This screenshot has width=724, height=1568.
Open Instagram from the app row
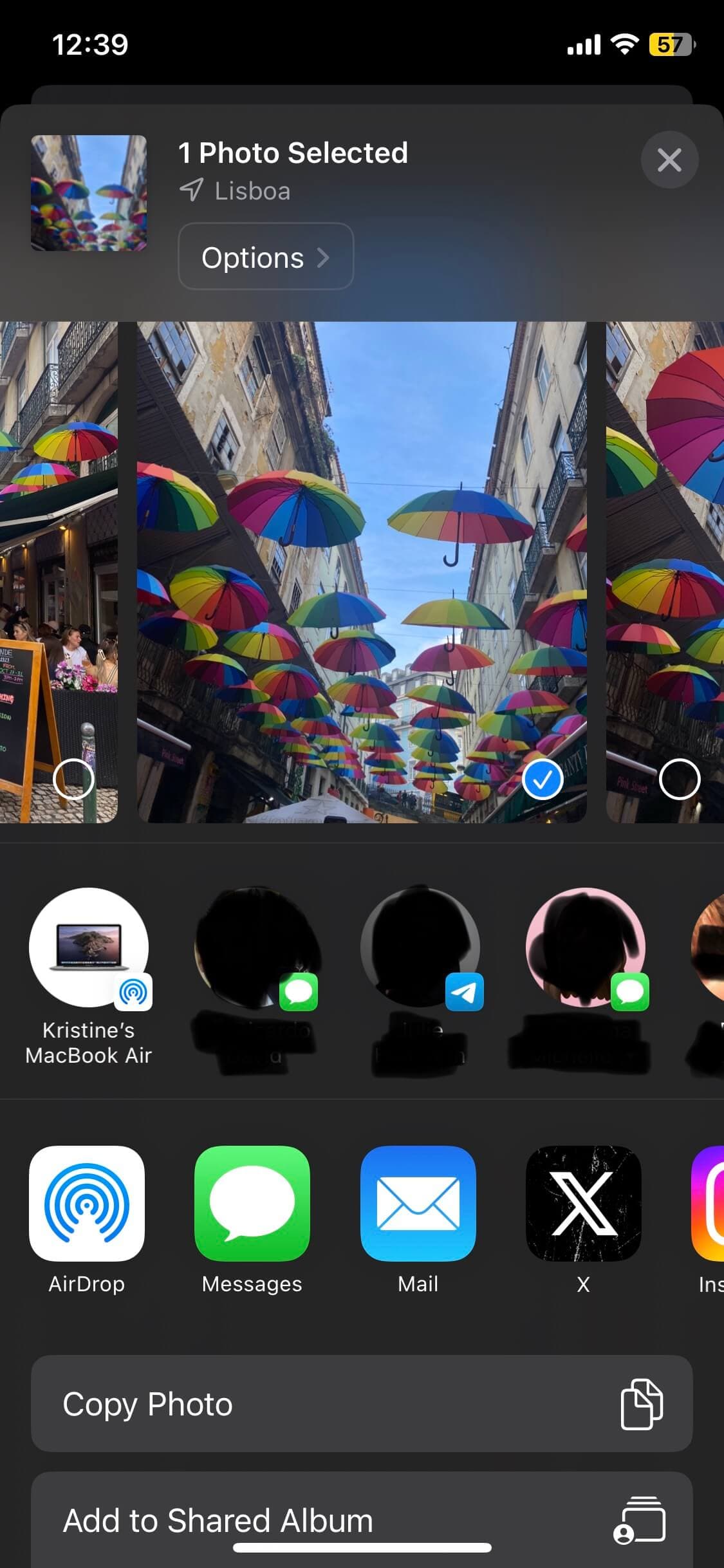708,1202
